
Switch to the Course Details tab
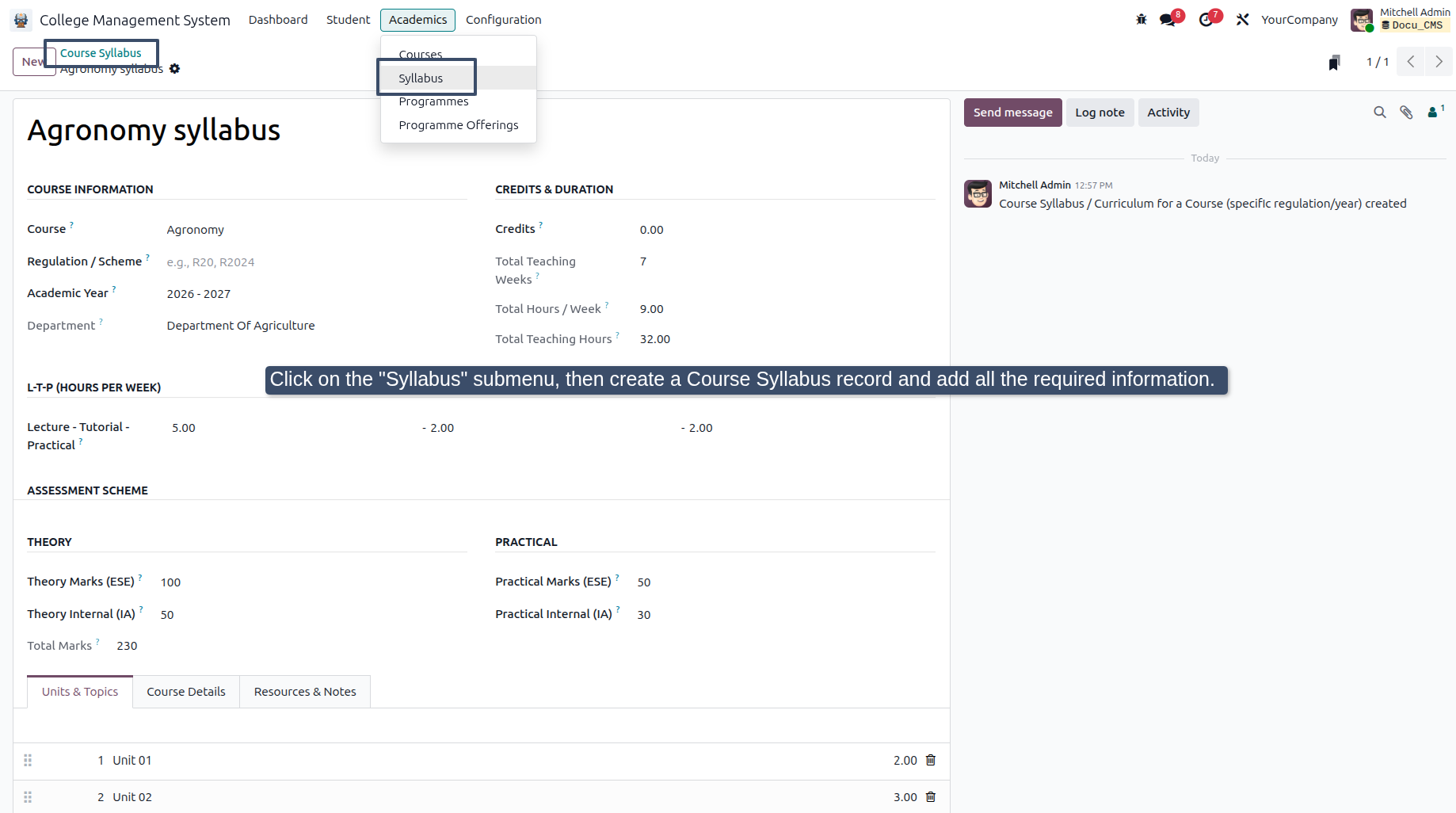pos(186,692)
